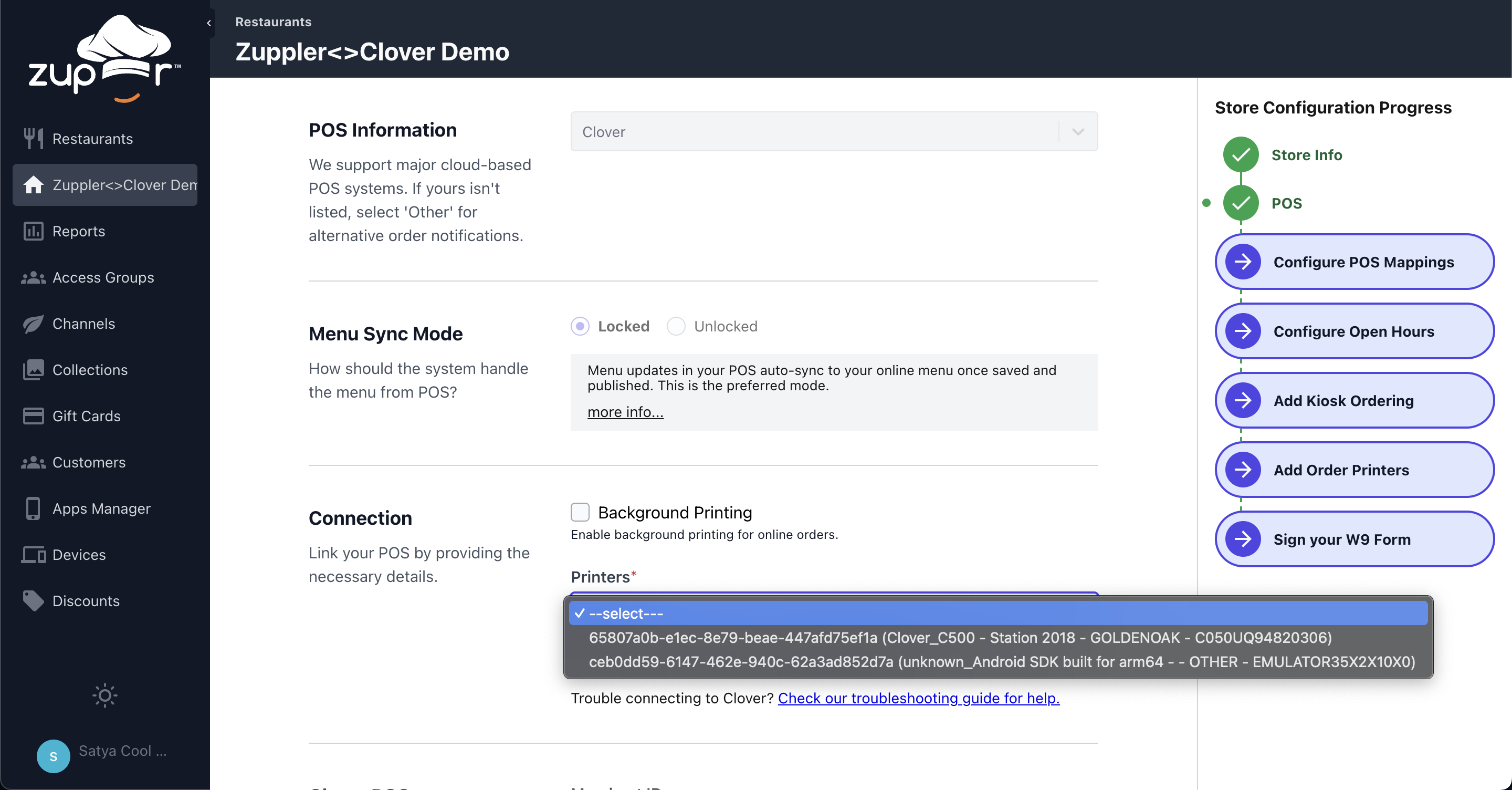Select the Unlocked radio button
Viewport: 1512px width, 790px height.
tap(676, 326)
